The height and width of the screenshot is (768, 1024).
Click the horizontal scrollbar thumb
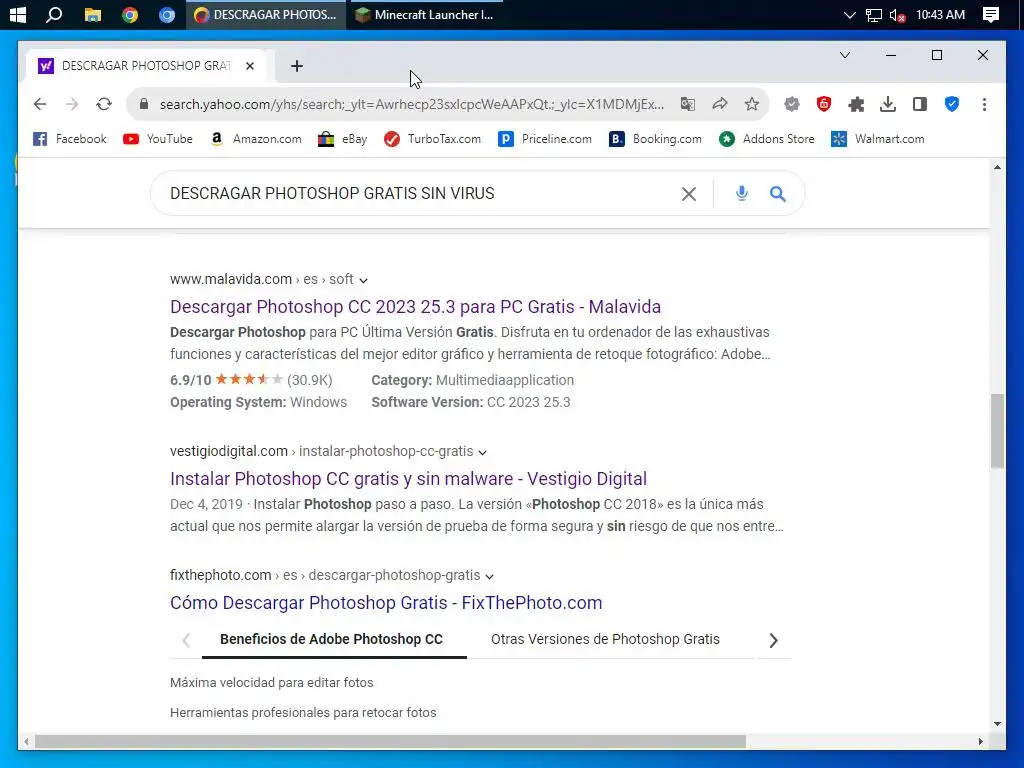tap(390, 741)
